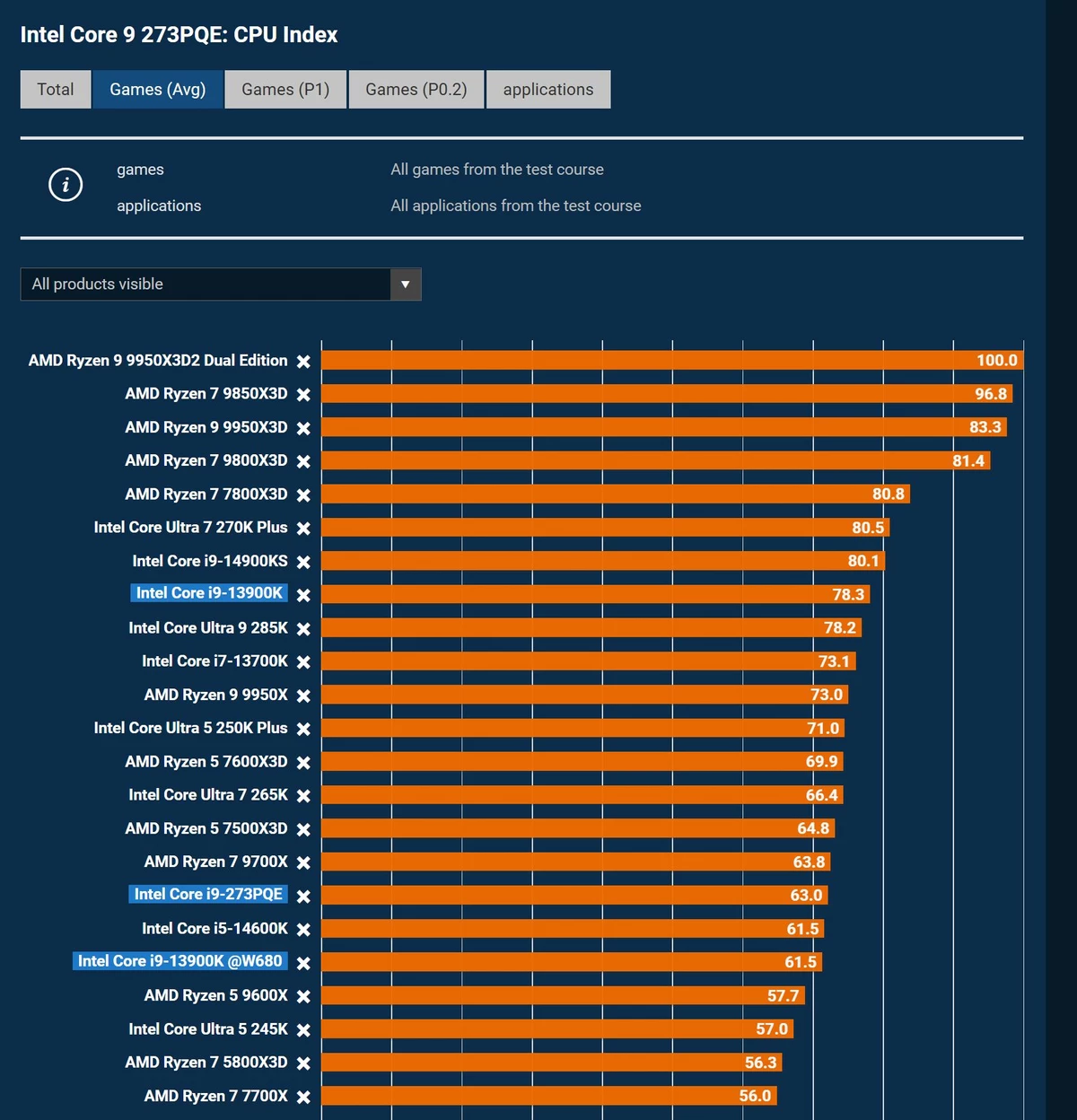Click the X beside AMD Ryzen 5 9600X
1077x1120 pixels.
pos(303,996)
